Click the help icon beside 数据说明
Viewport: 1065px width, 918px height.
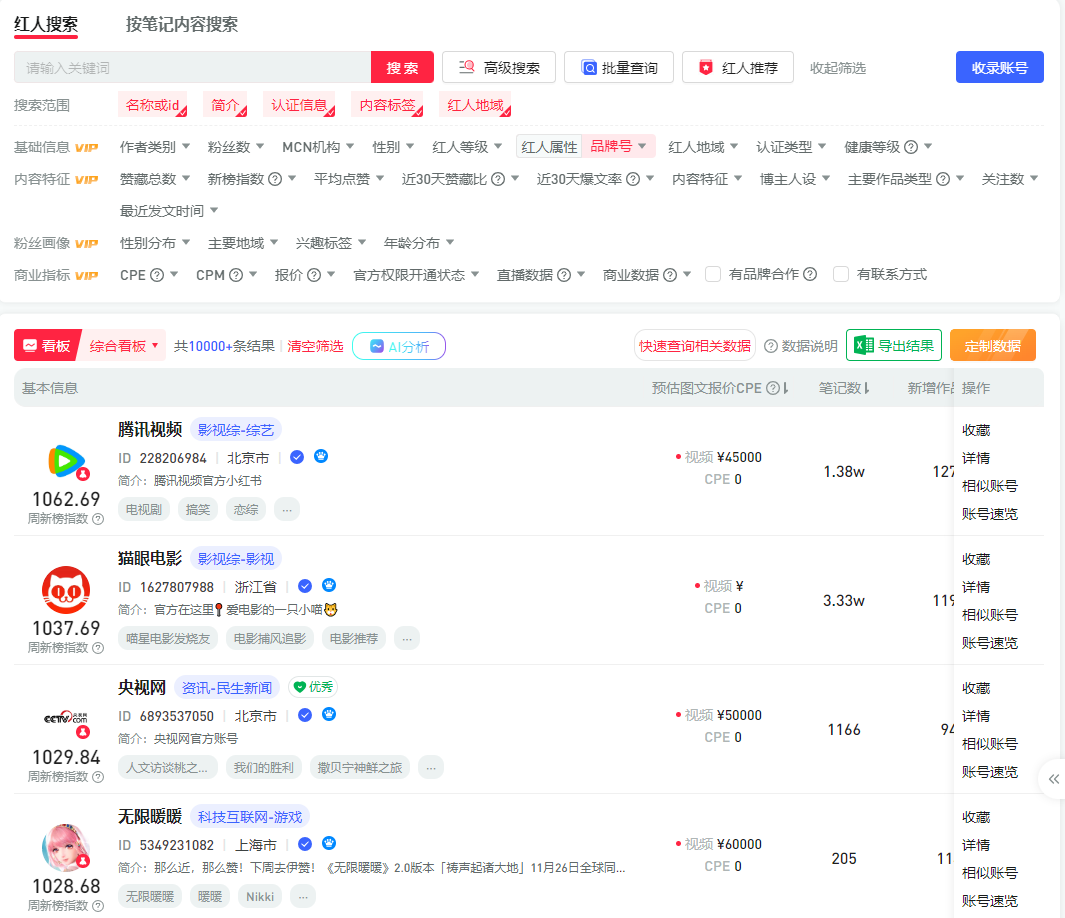[771, 346]
